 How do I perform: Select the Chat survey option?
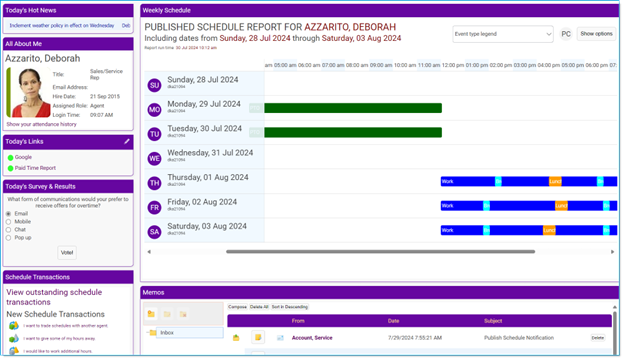pyautogui.click(x=8, y=230)
